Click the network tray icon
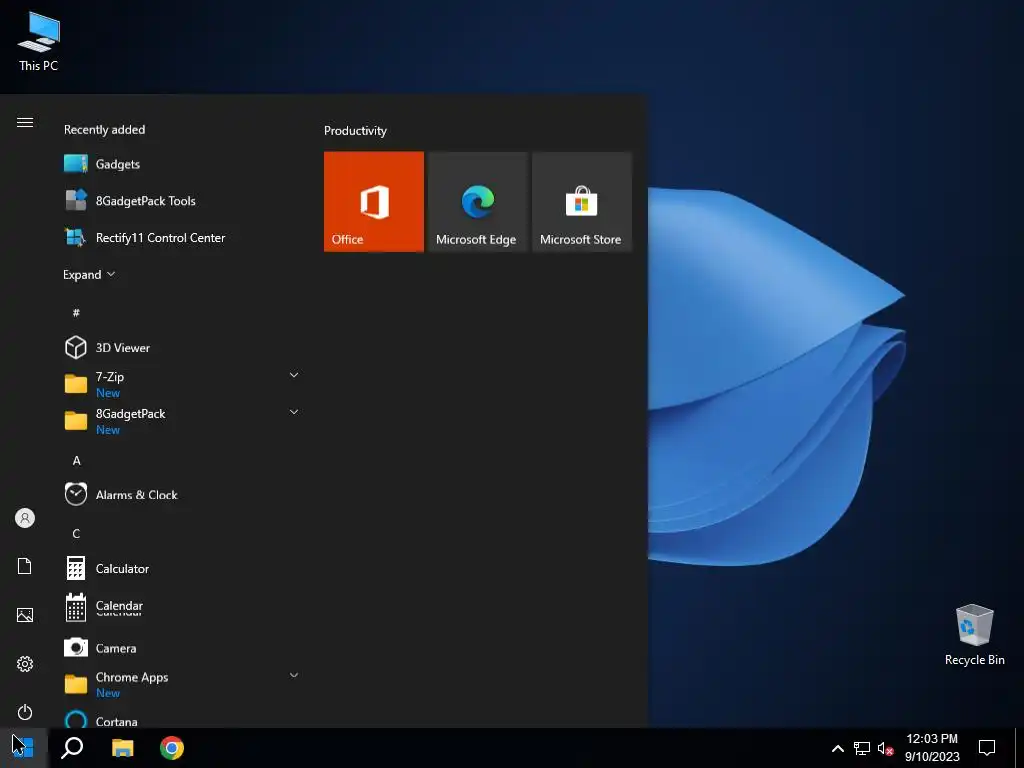Image resolution: width=1024 pixels, height=768 pixels. point(862,748)
